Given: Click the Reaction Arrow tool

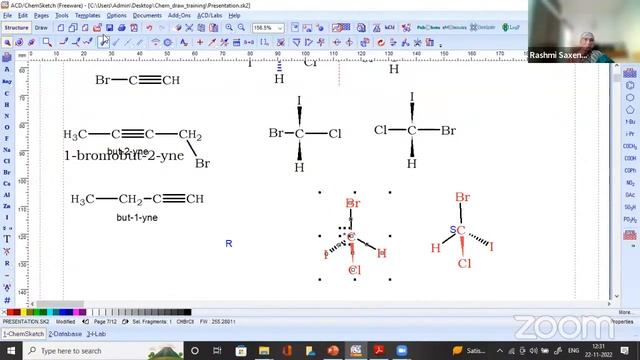Looking at the screenshot, I should (212, 42).
